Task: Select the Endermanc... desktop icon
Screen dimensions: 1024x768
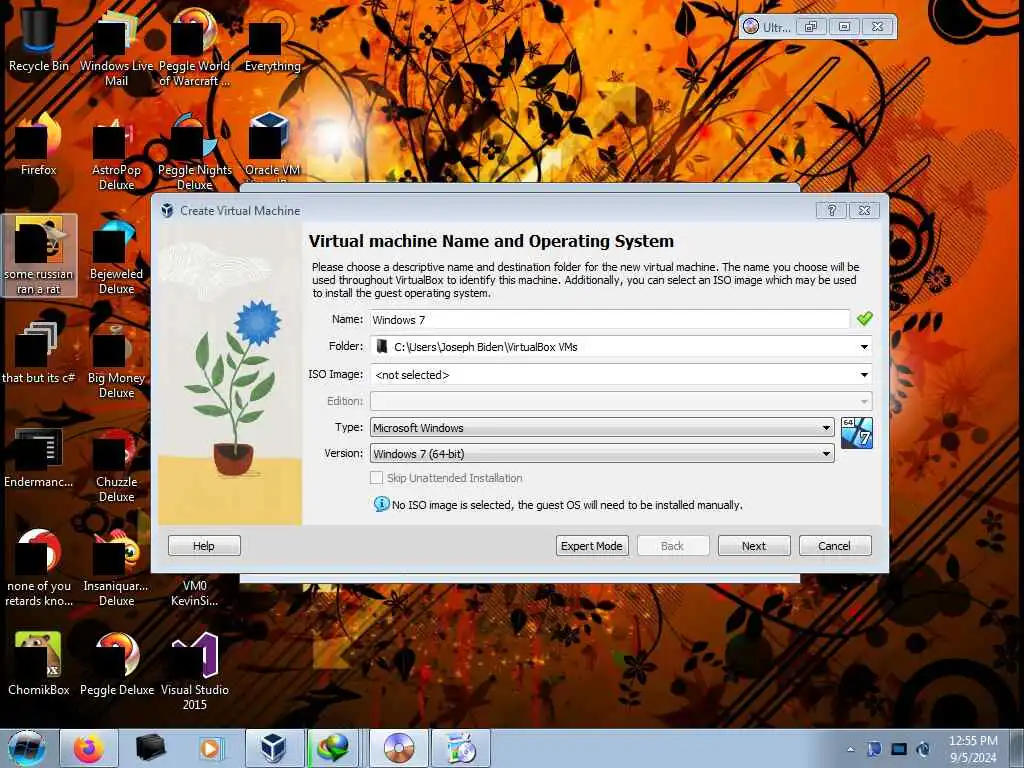Action: [x=38, y=457]
